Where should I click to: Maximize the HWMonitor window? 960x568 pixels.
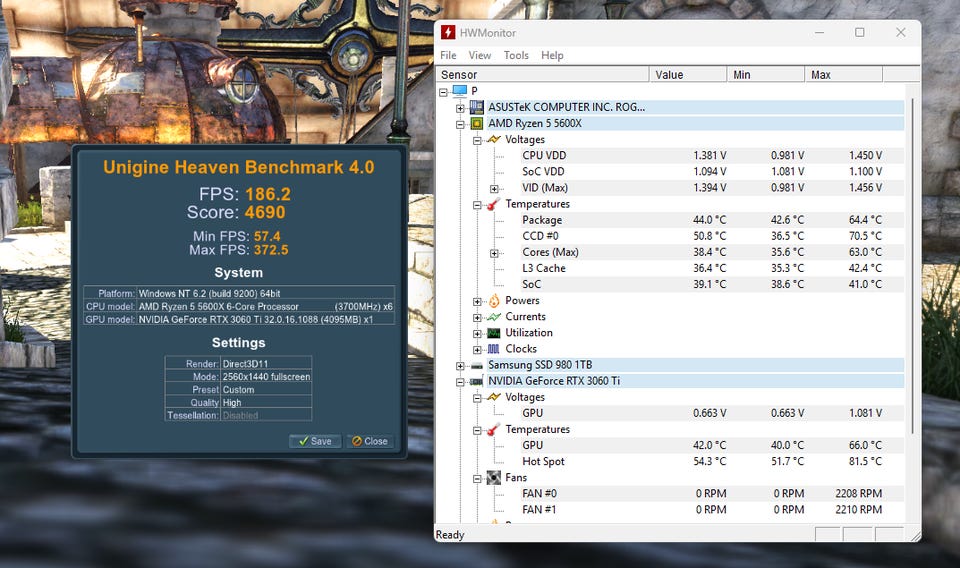(860, 32)
